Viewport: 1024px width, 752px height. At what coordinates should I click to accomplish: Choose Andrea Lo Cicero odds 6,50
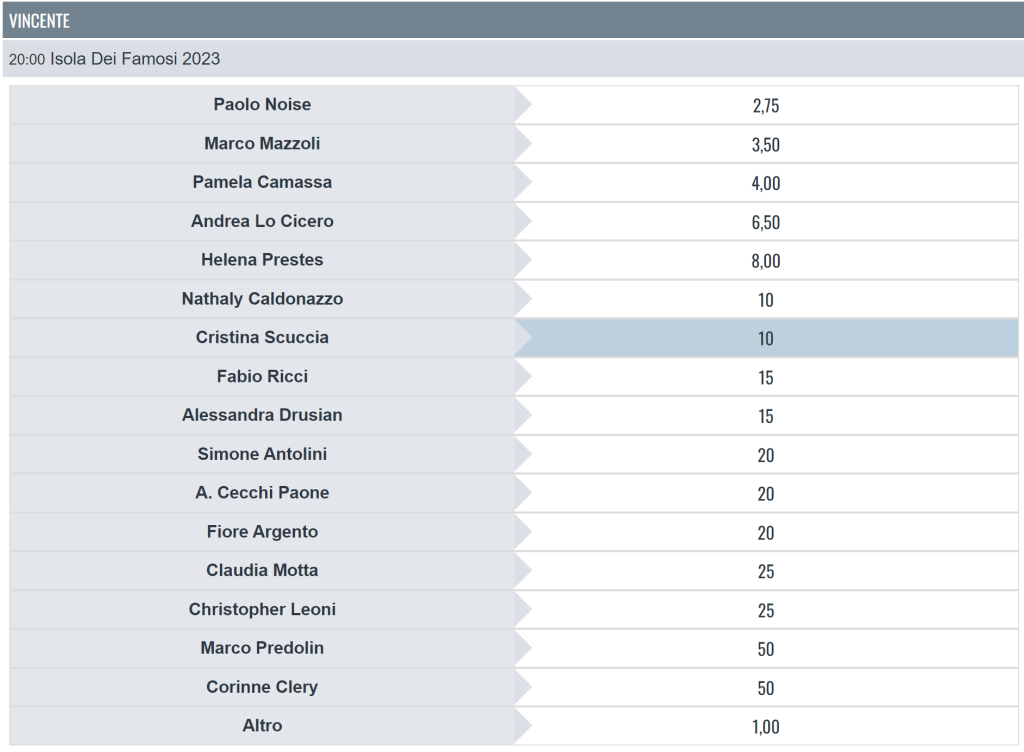coord(766,221)
